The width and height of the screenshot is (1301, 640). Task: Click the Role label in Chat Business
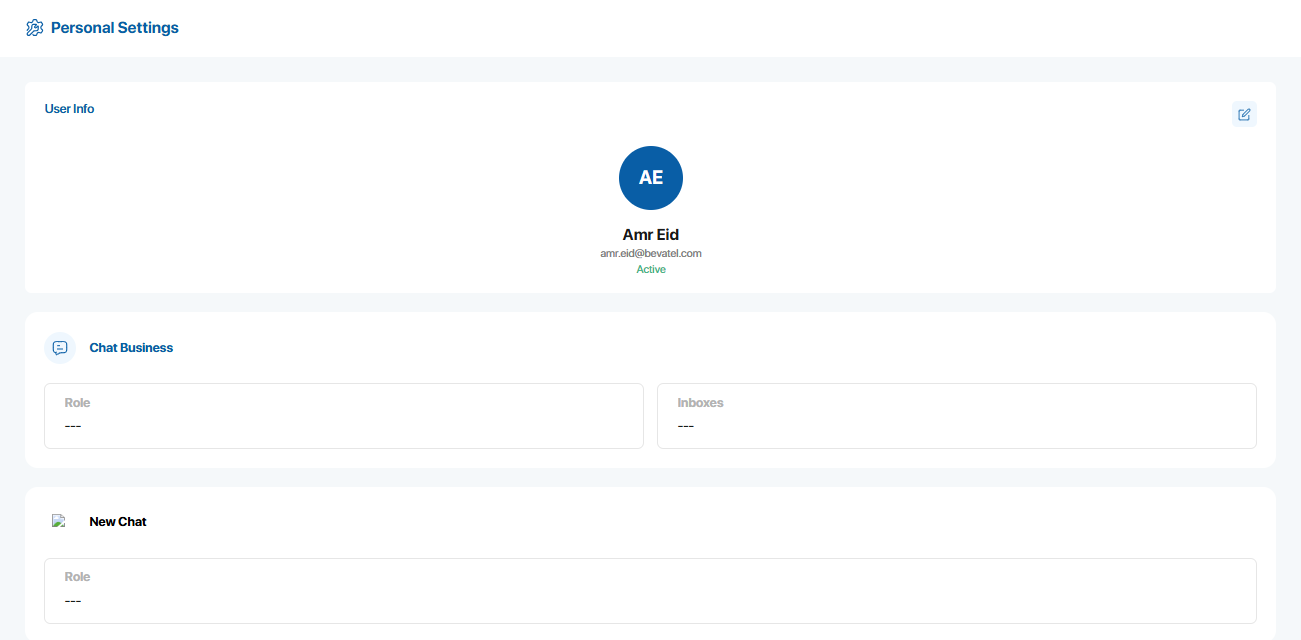(x=77, y=403)
